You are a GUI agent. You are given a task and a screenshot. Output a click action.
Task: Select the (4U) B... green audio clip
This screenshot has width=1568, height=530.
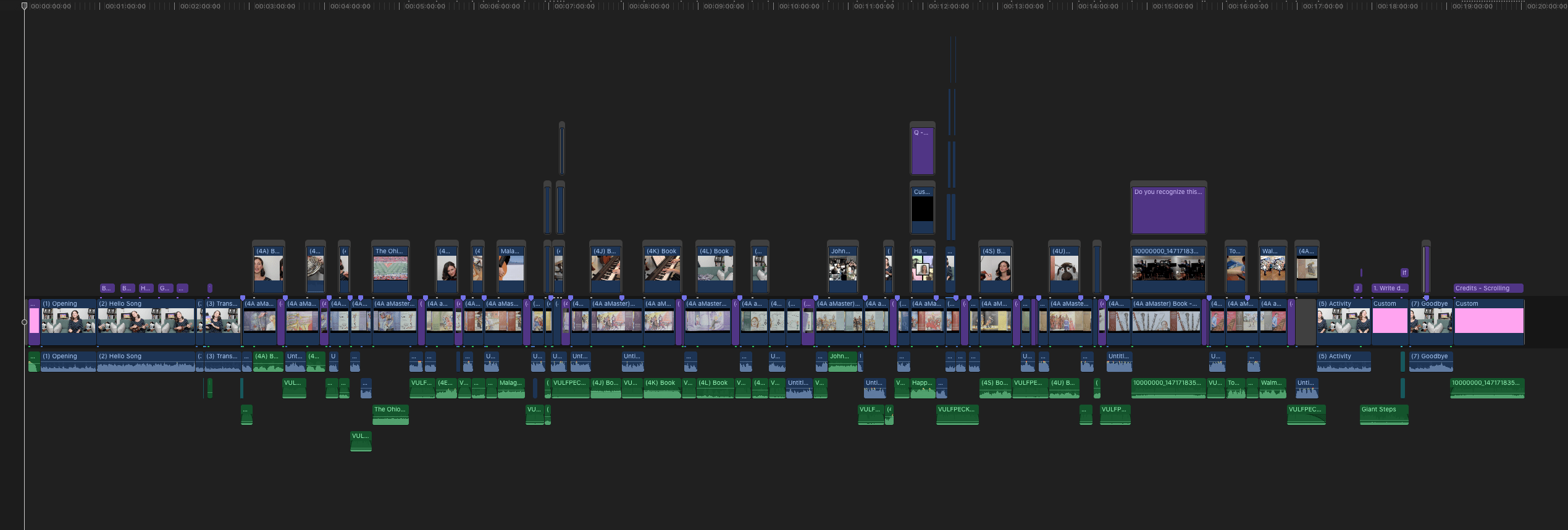[1065, 388]
